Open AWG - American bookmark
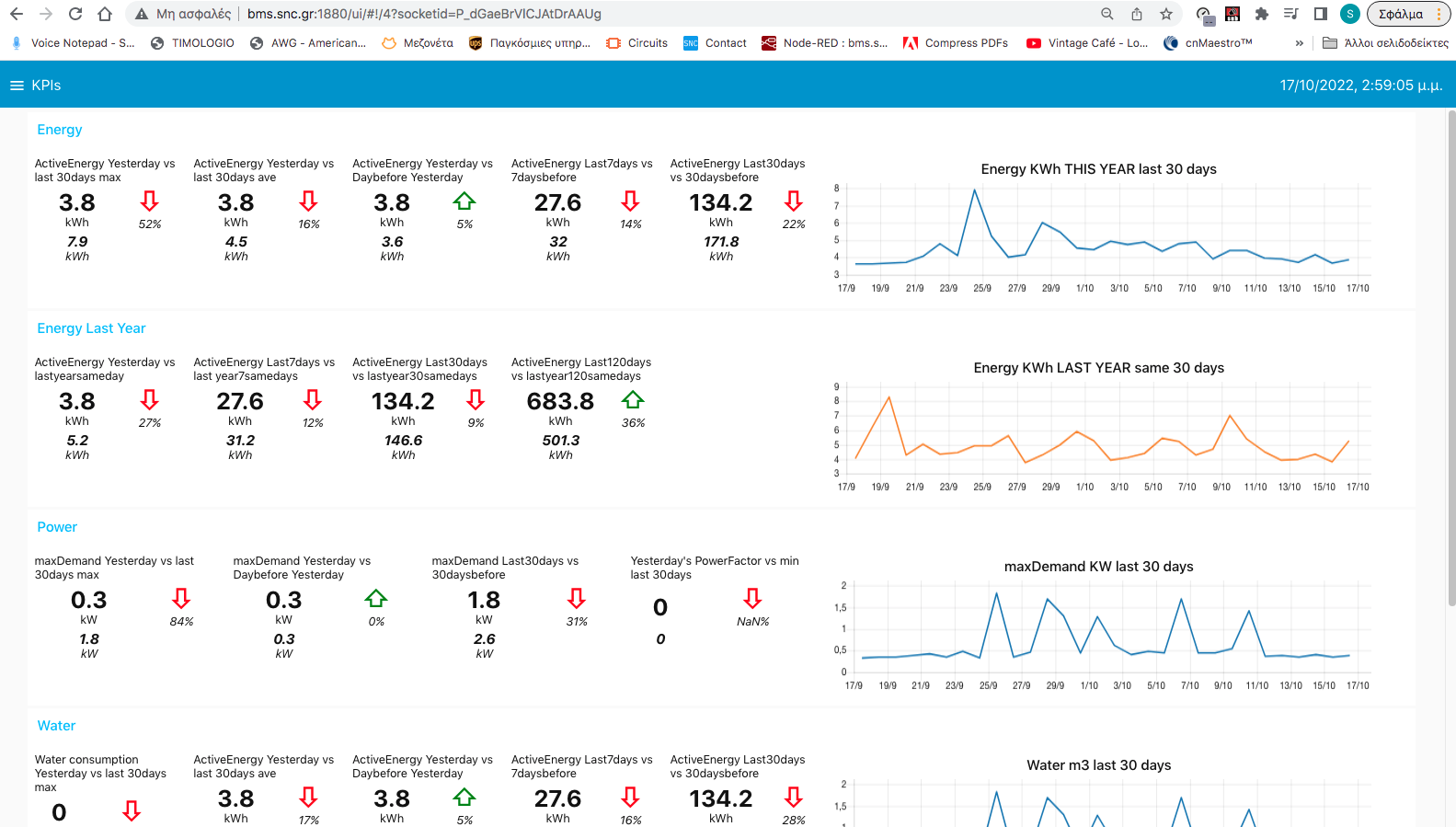This screenshot has width=1456, height=827. tap(308, 43)
